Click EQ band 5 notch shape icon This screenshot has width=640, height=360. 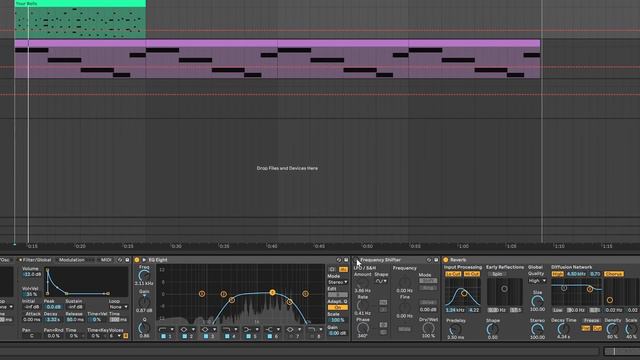tap(247, 329)
